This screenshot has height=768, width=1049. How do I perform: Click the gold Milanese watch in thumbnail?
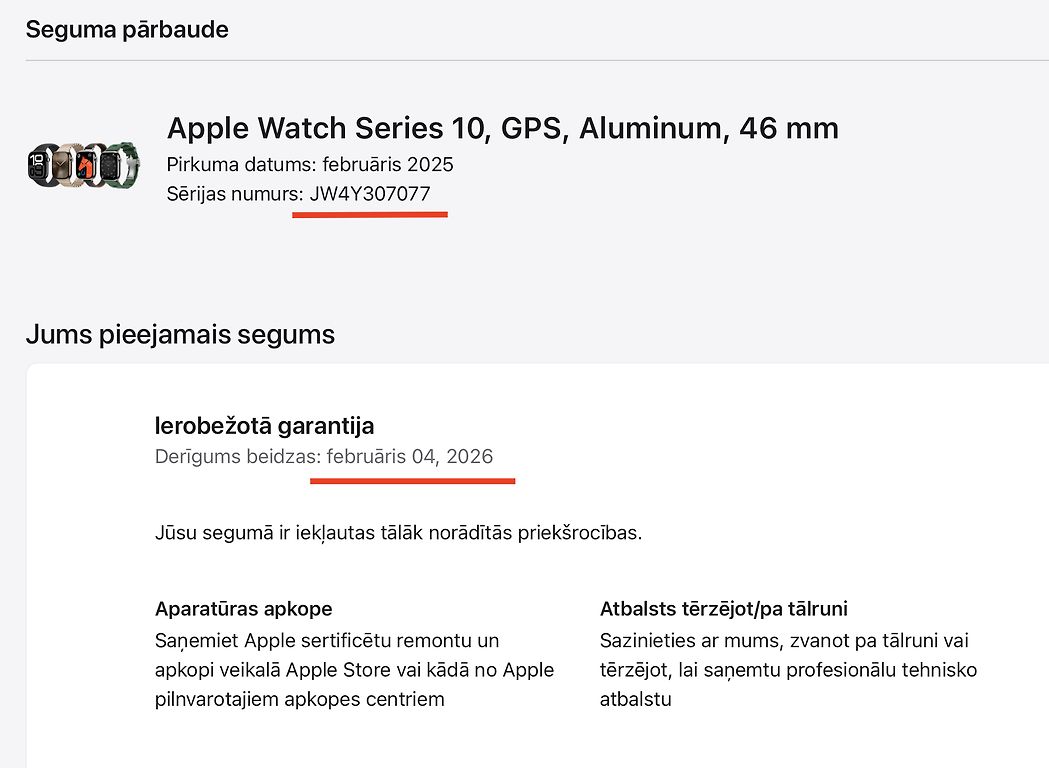coord(65,165)
